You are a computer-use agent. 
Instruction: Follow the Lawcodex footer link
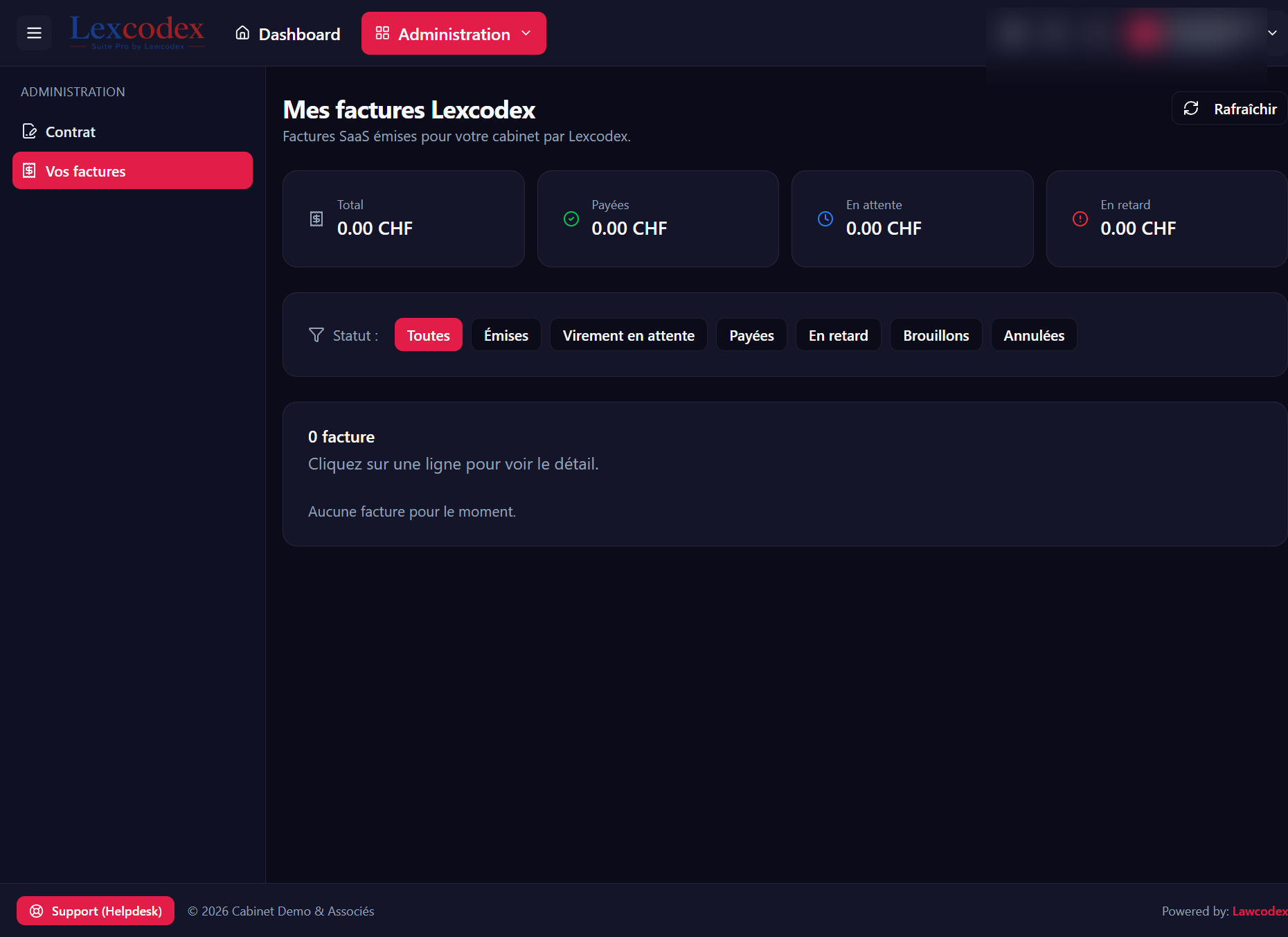[x=1260, y=911]
